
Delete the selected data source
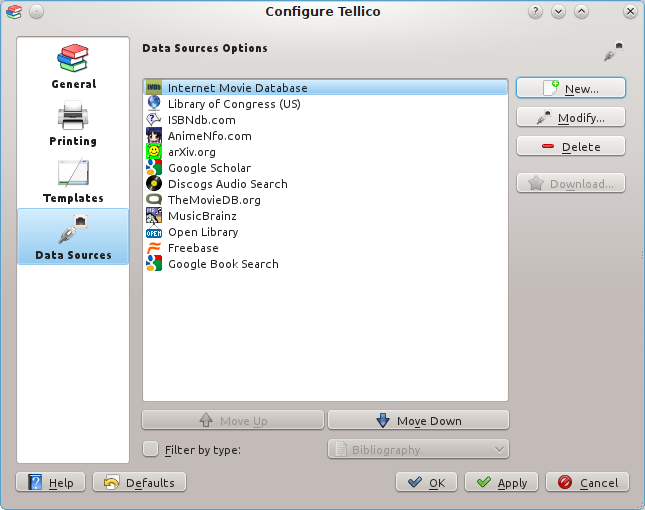(570, 147)
